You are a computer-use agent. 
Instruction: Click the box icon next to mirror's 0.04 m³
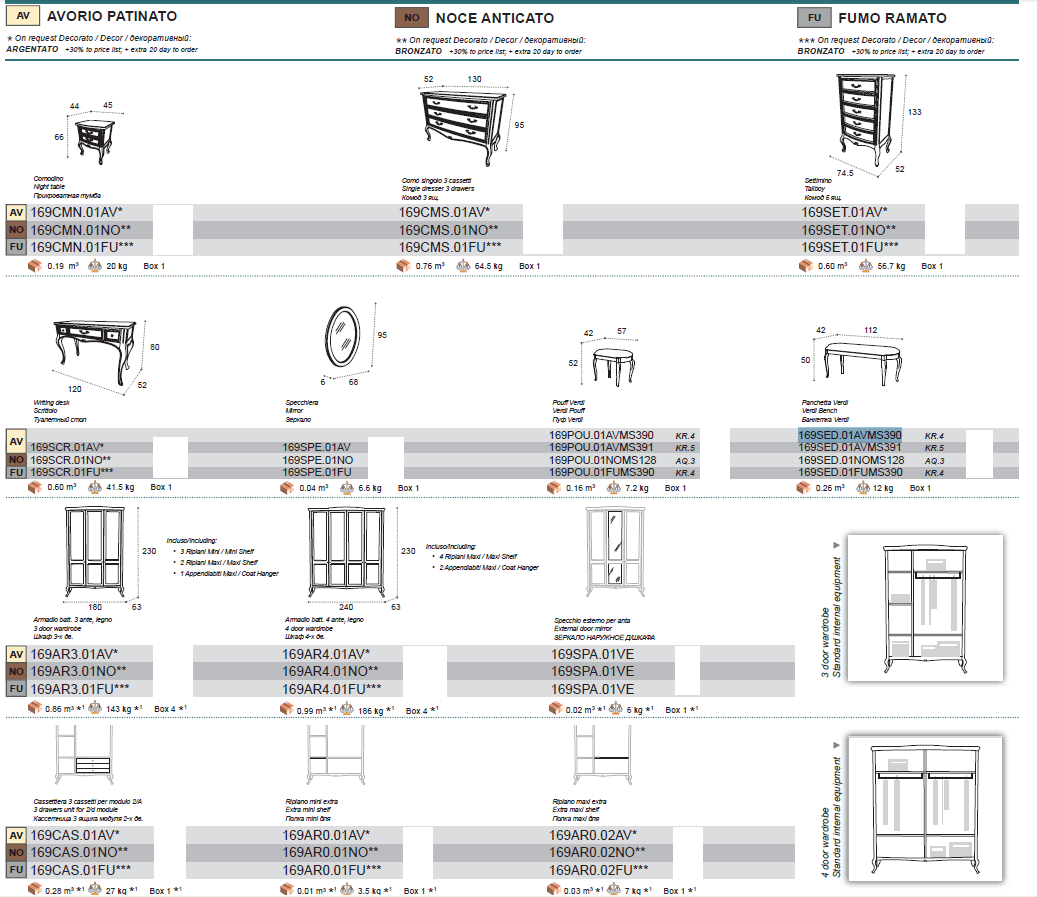[289, 487]
